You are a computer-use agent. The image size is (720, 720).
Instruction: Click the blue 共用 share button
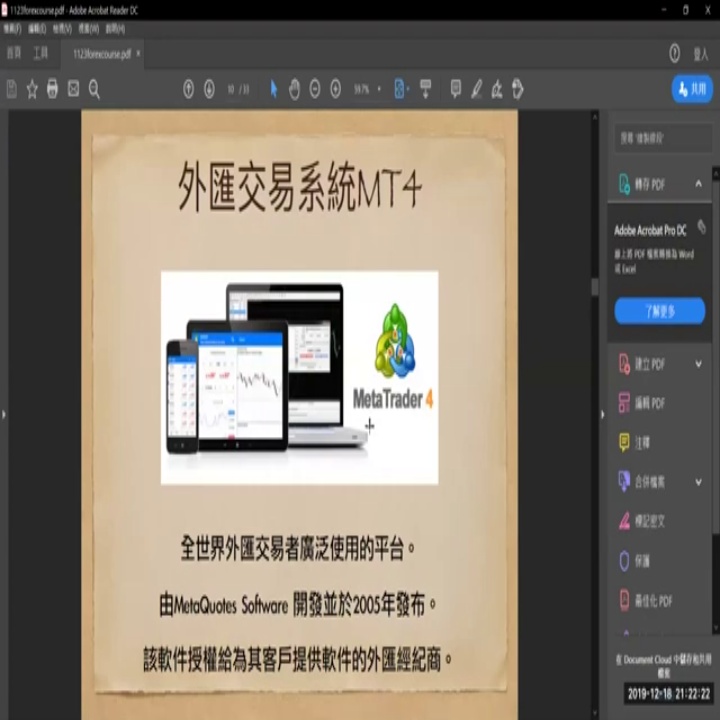click(692, 89)
